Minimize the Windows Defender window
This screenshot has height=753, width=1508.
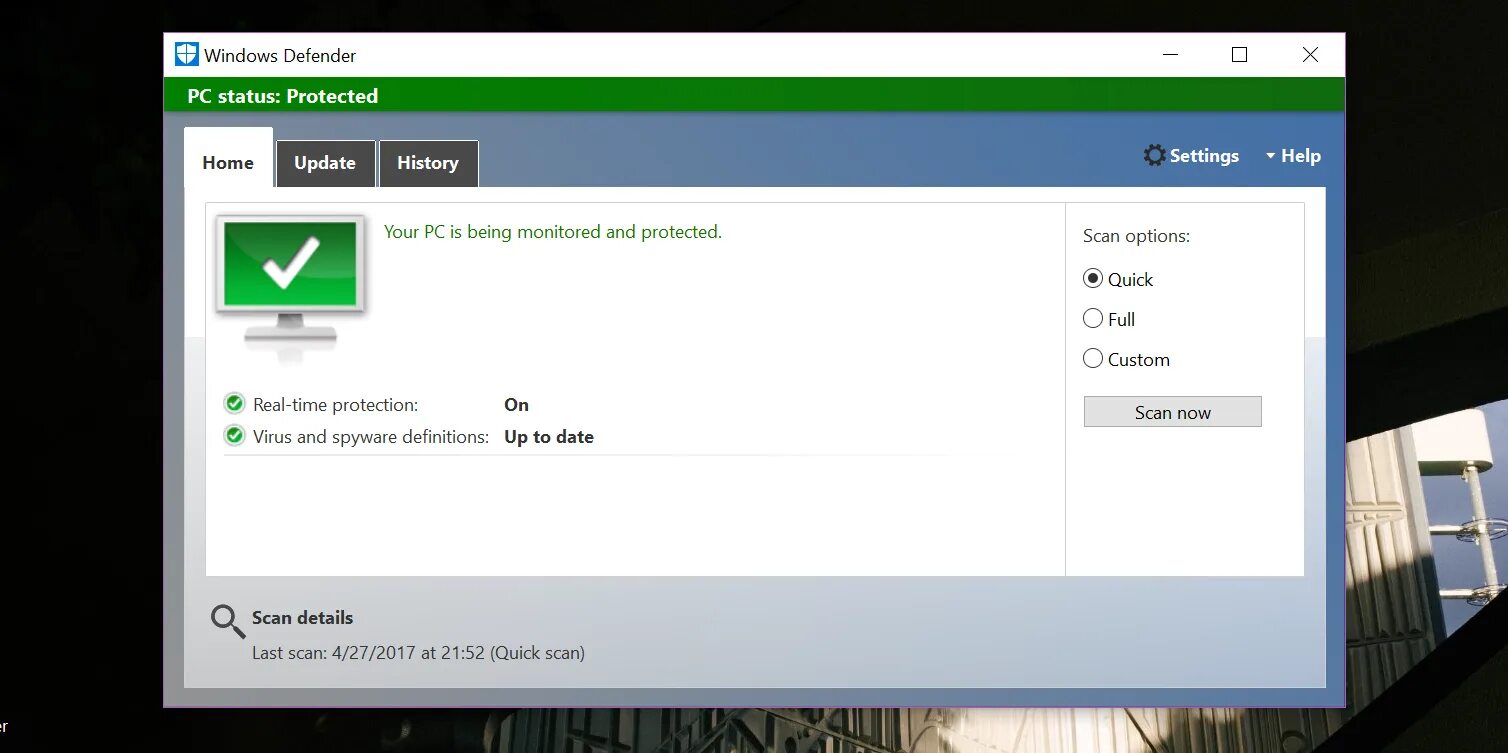(1169, 55)
